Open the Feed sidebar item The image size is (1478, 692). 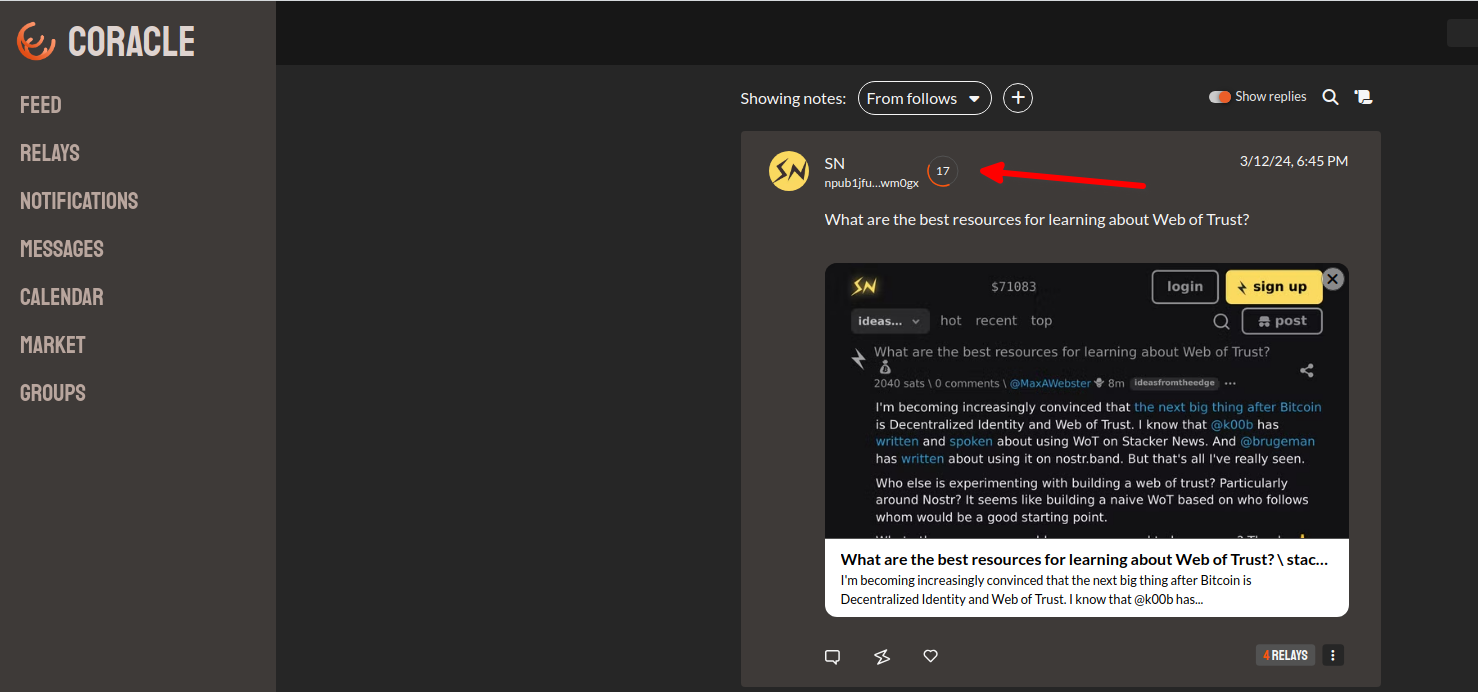pyautogui.click(x=41, y=105)
